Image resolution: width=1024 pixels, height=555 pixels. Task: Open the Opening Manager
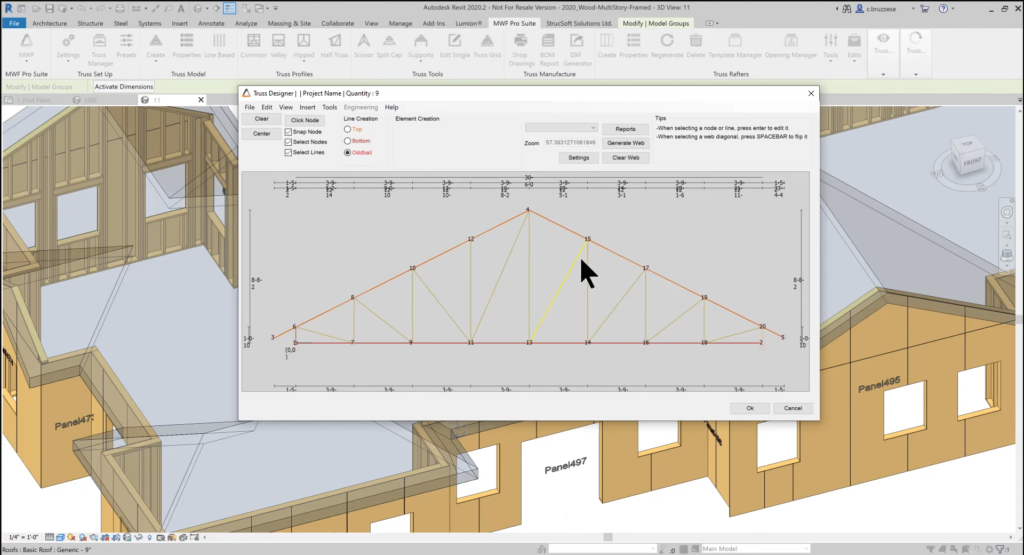791,46
